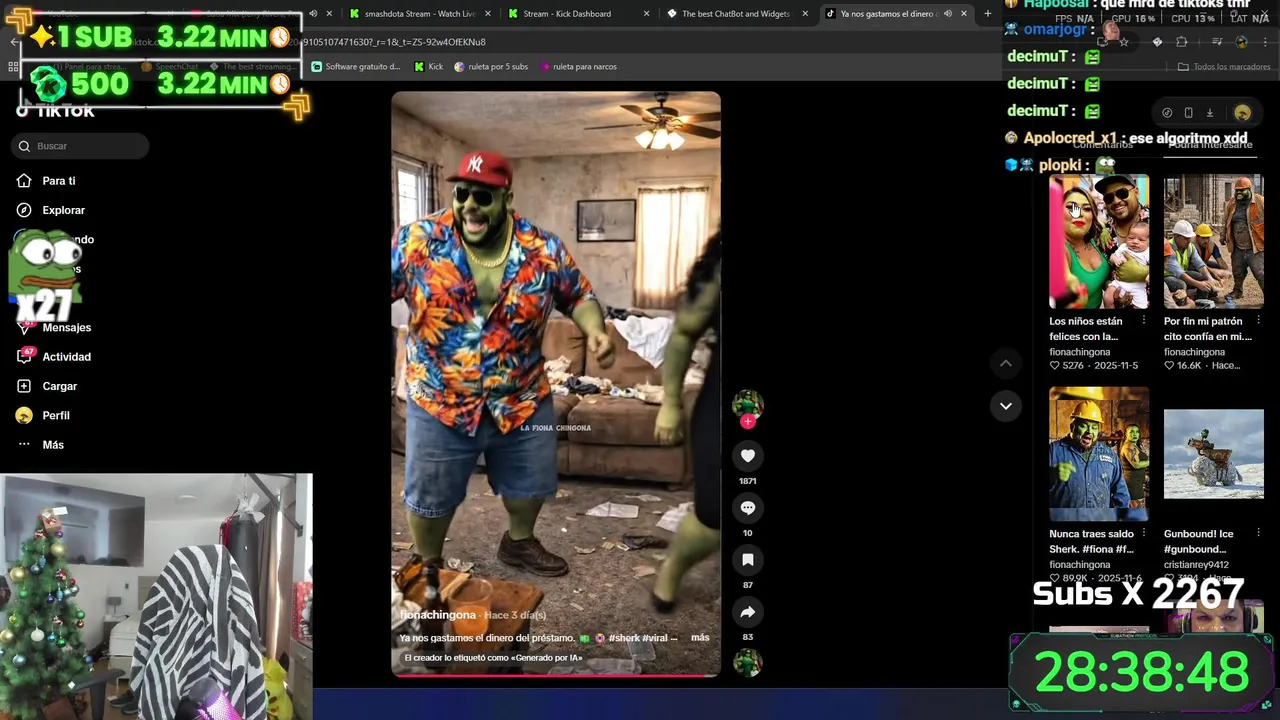Open cristianrey9412 profile link
The image size is (1280, 720).
1196,565
